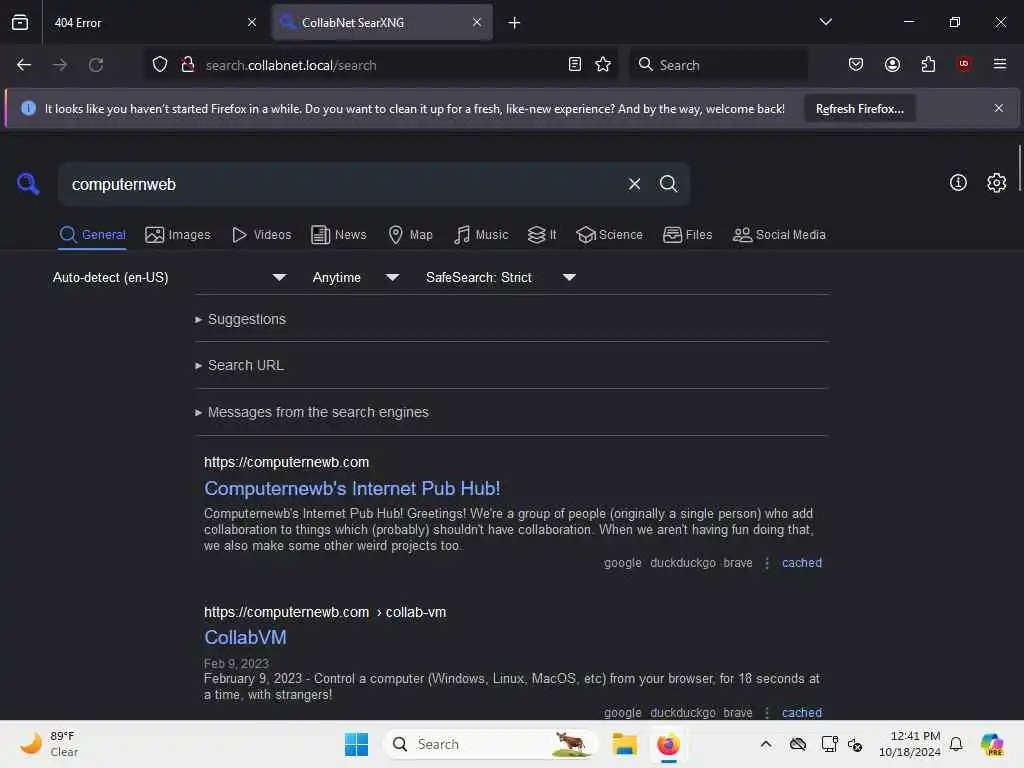Open tracking protection shield icon
The image size is (1024, 768).
160,65
